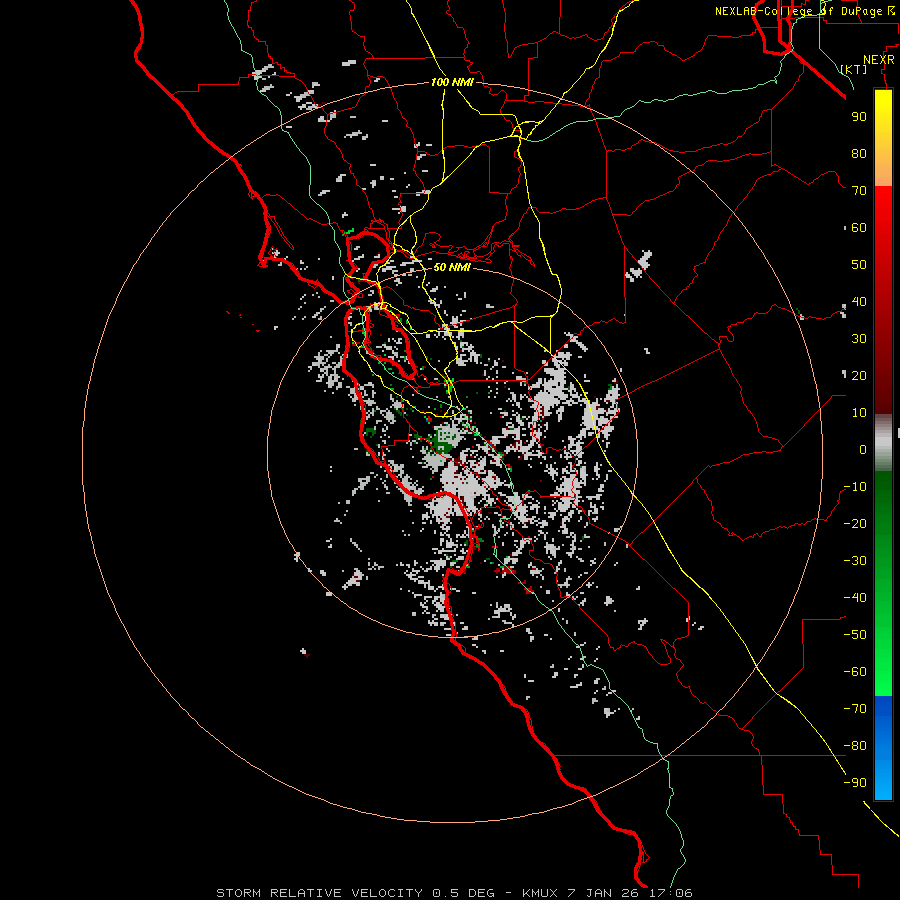900x900 pixels.
Task: Select the bright green segment near -60
Action: coord(883,672)
